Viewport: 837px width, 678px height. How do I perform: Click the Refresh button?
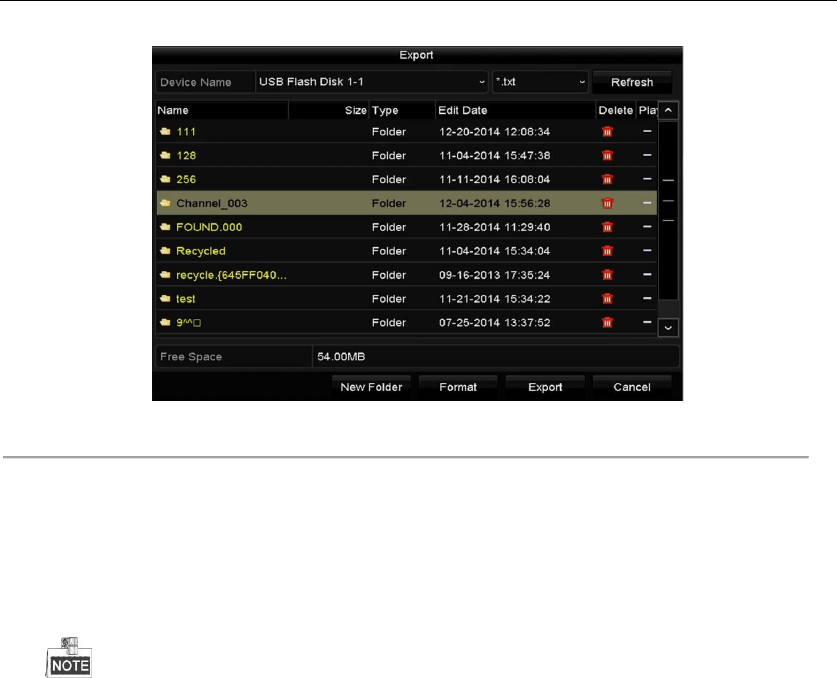632,82
